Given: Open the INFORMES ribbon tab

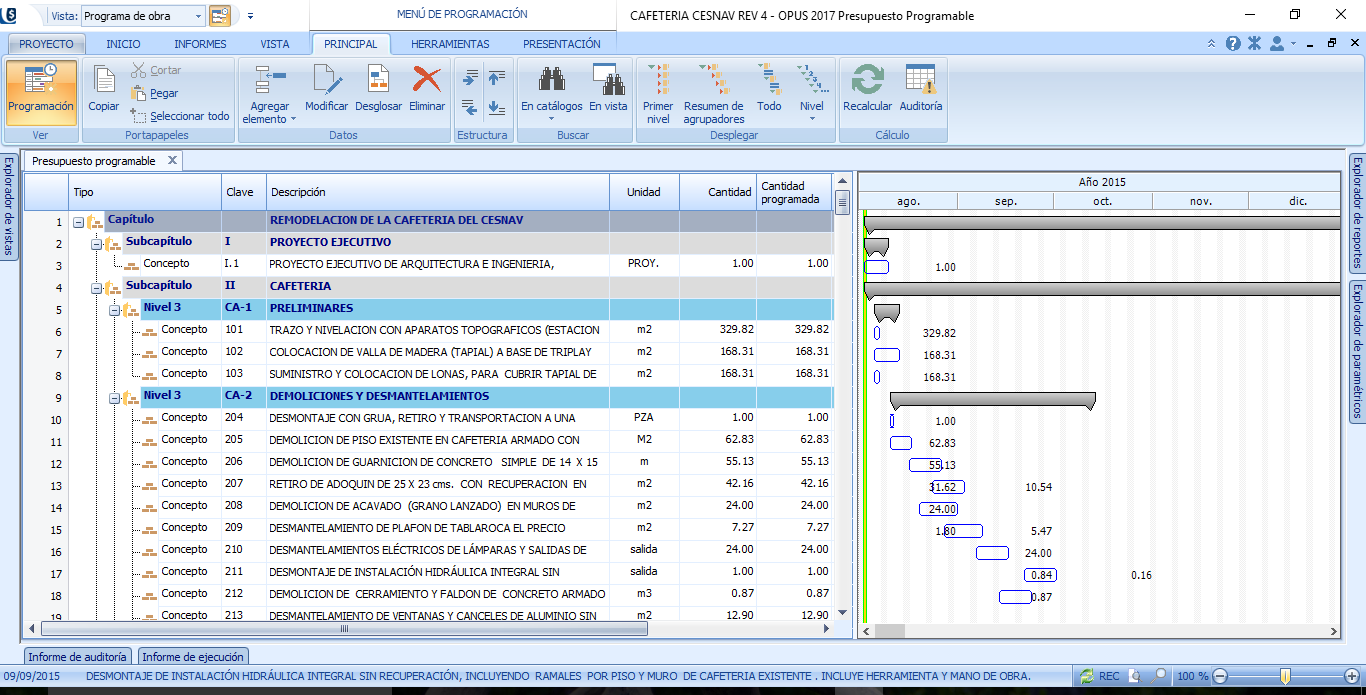Looking at the screenshot, I should click(200, 44).
